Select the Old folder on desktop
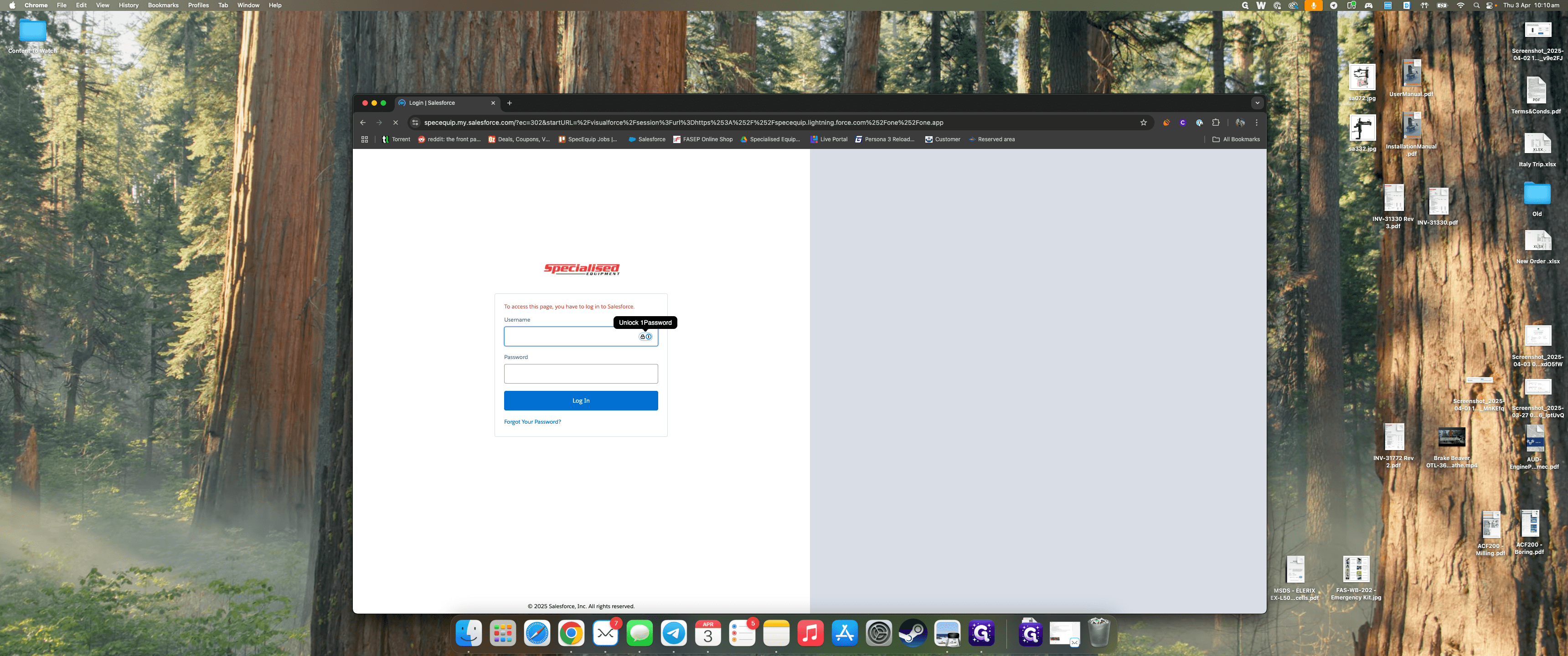 pos(1537,199)
